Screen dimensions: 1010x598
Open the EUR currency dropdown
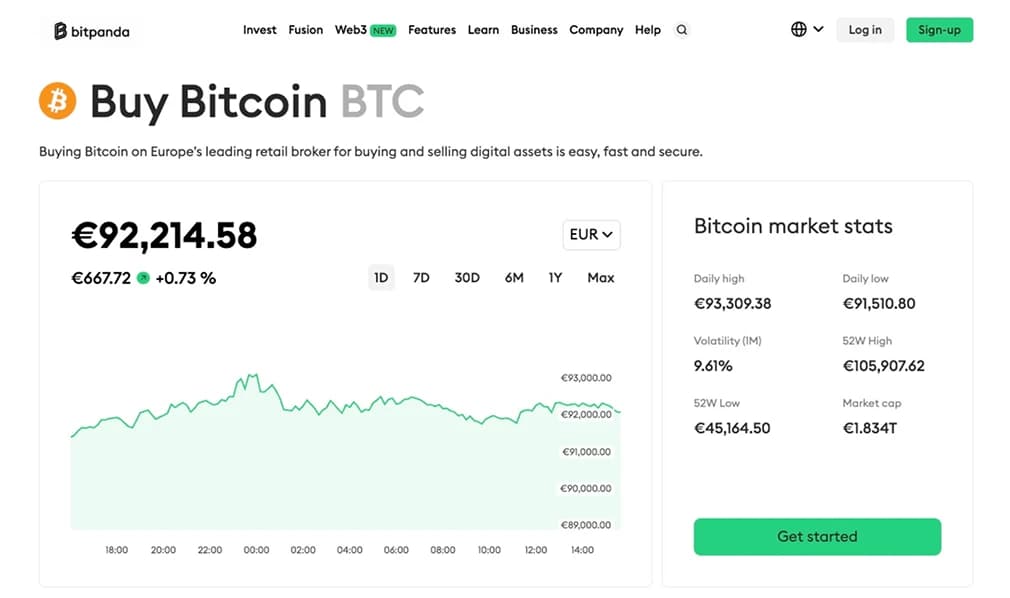[590, 234]
